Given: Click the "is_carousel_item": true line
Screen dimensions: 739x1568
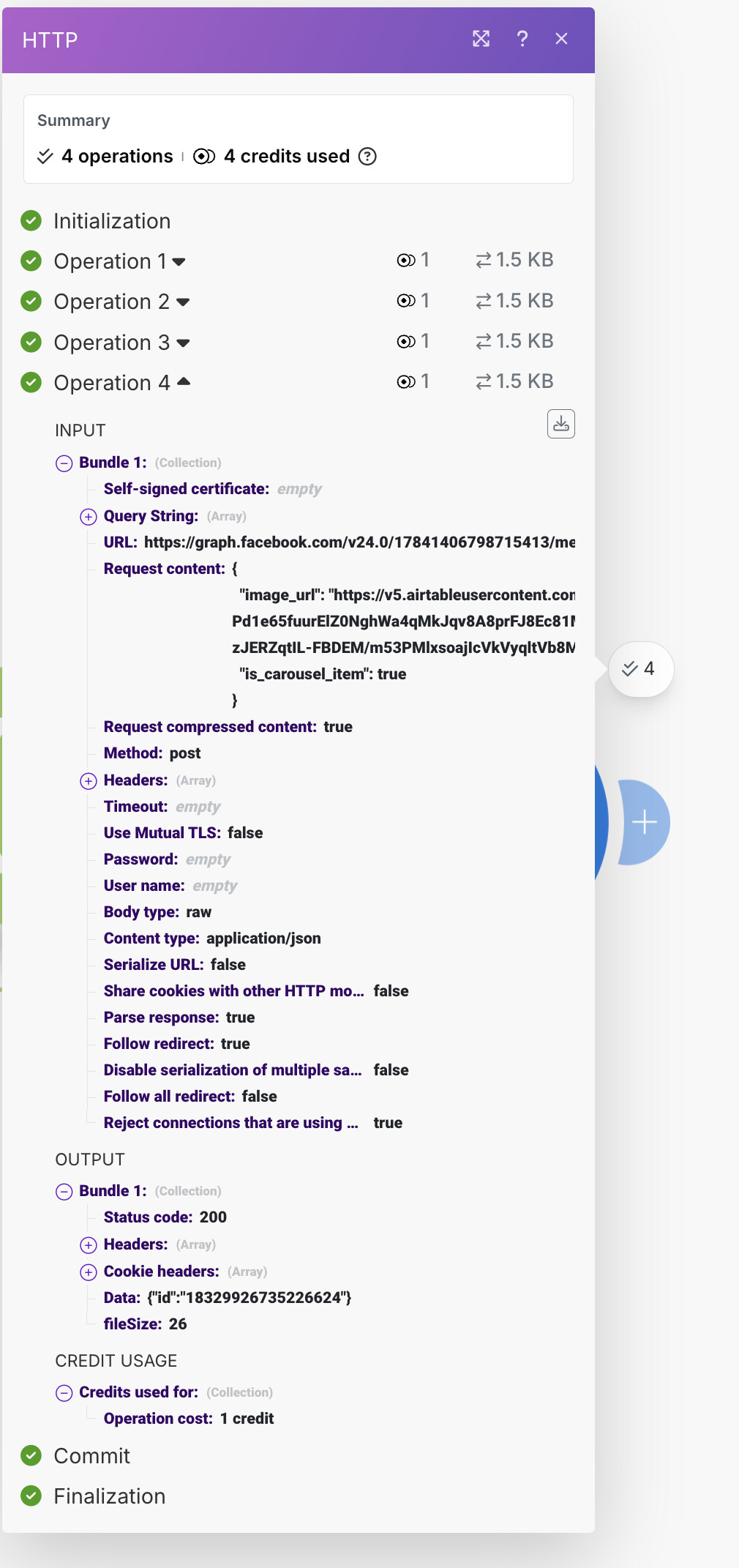Looking at the screenshot, I should pyautogui.click(x=323, y=674).
